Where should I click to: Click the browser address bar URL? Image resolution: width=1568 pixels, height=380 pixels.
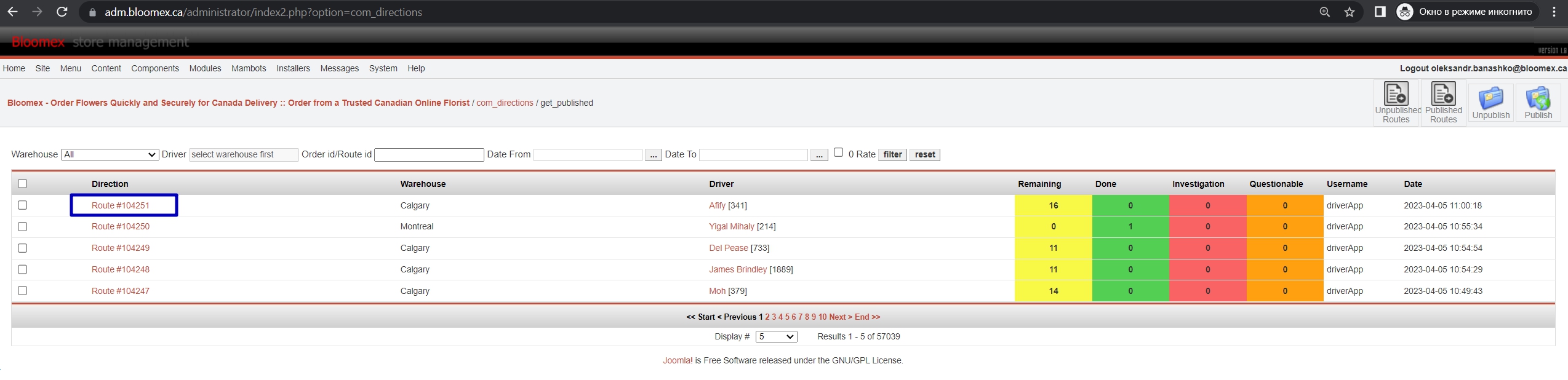pyautogui.click(x=263, y=12)
